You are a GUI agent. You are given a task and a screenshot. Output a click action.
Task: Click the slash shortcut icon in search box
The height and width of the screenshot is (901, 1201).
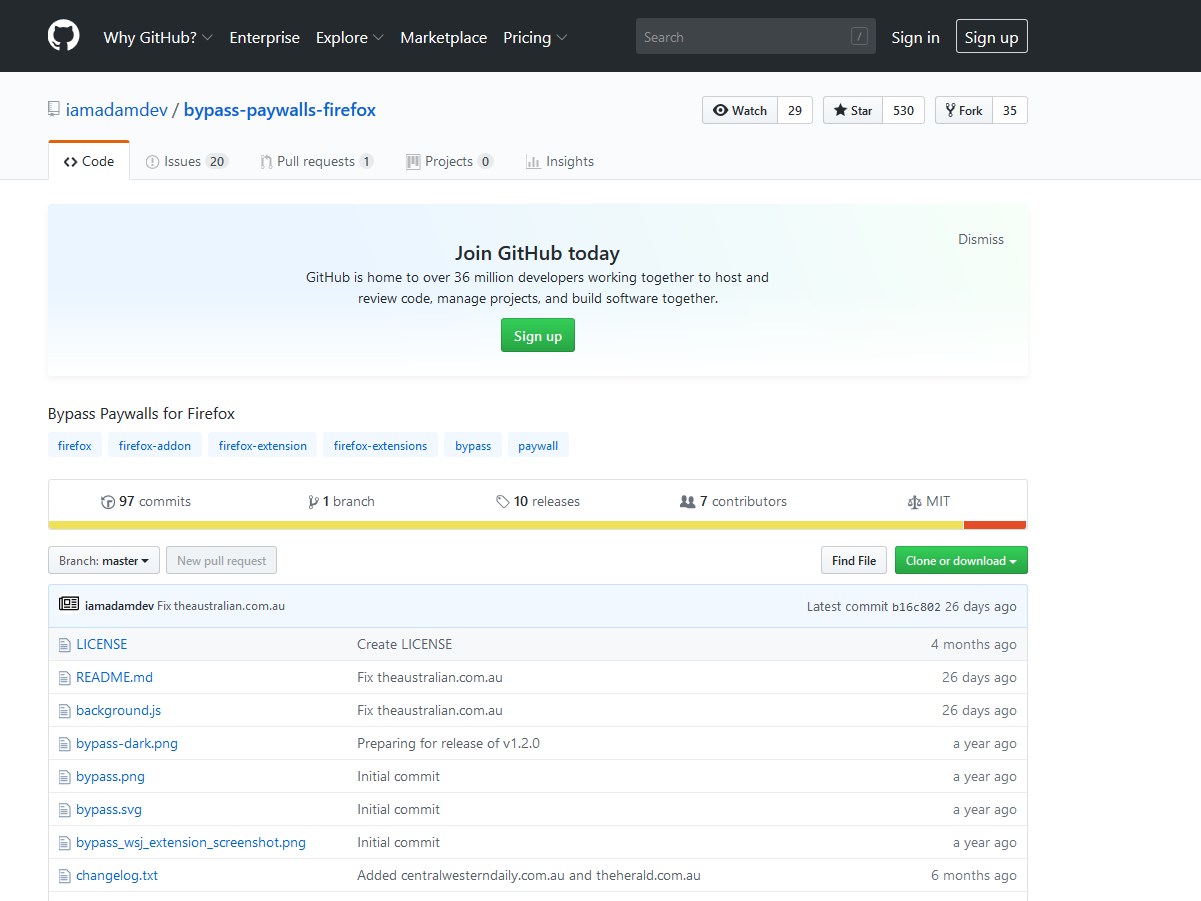click(859, 37)
